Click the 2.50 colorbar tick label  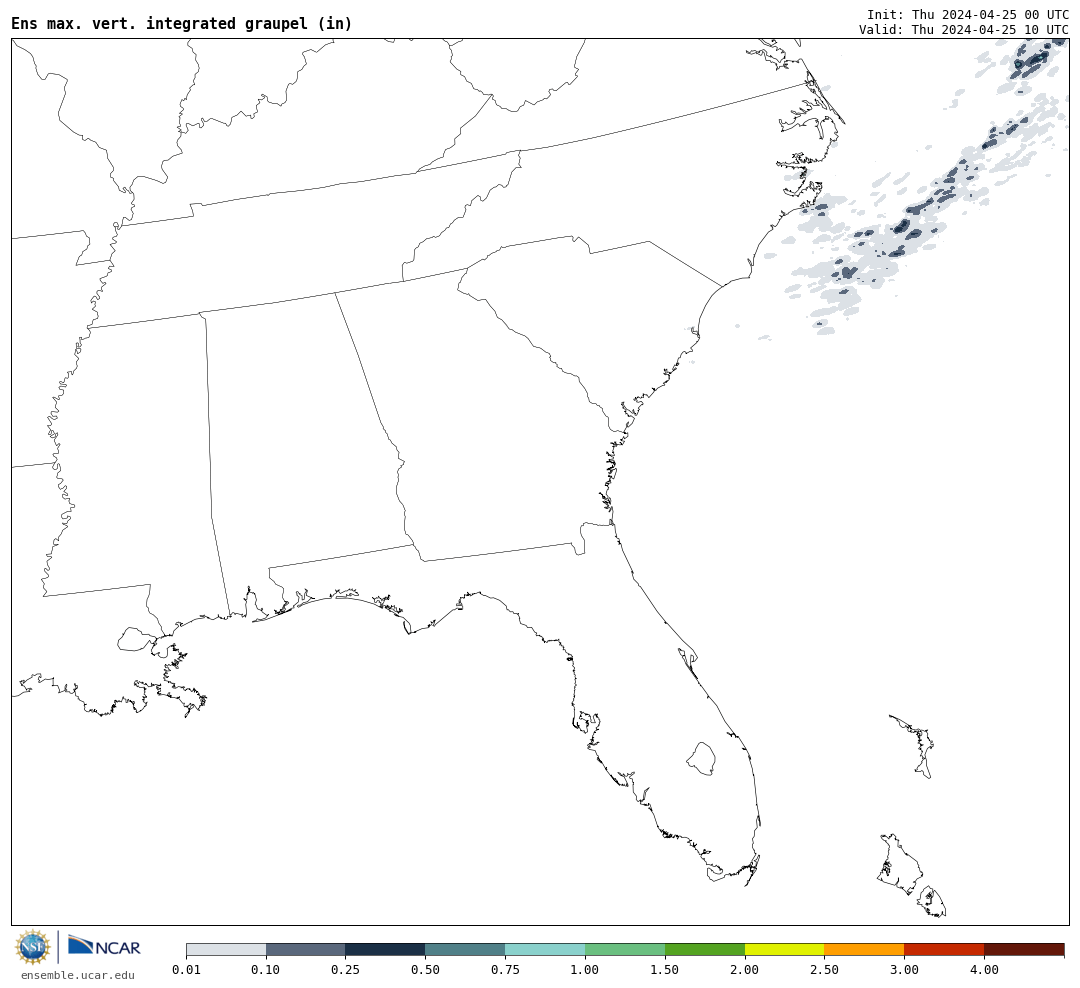824,969
